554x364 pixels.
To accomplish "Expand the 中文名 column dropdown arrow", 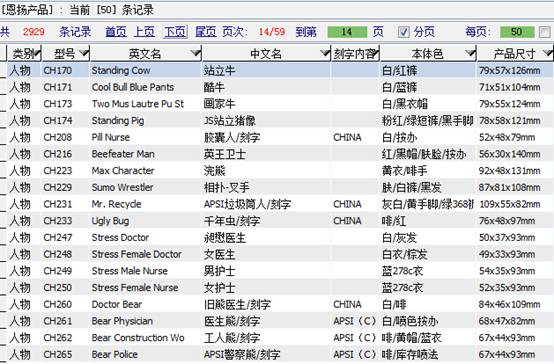I will click(x=325, y=53).
